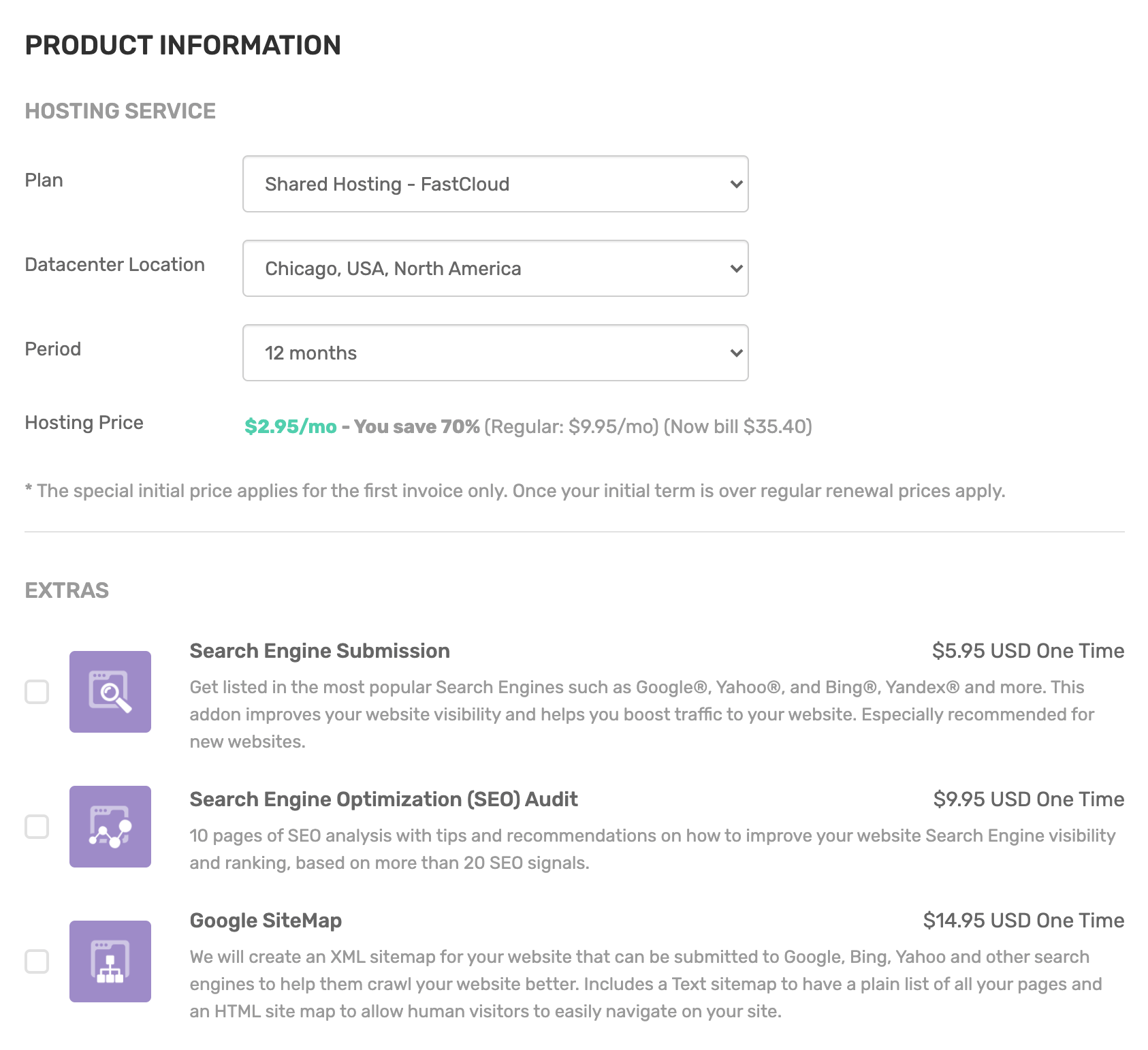Click the Search Engine Submission title

(x=319, y=651)
